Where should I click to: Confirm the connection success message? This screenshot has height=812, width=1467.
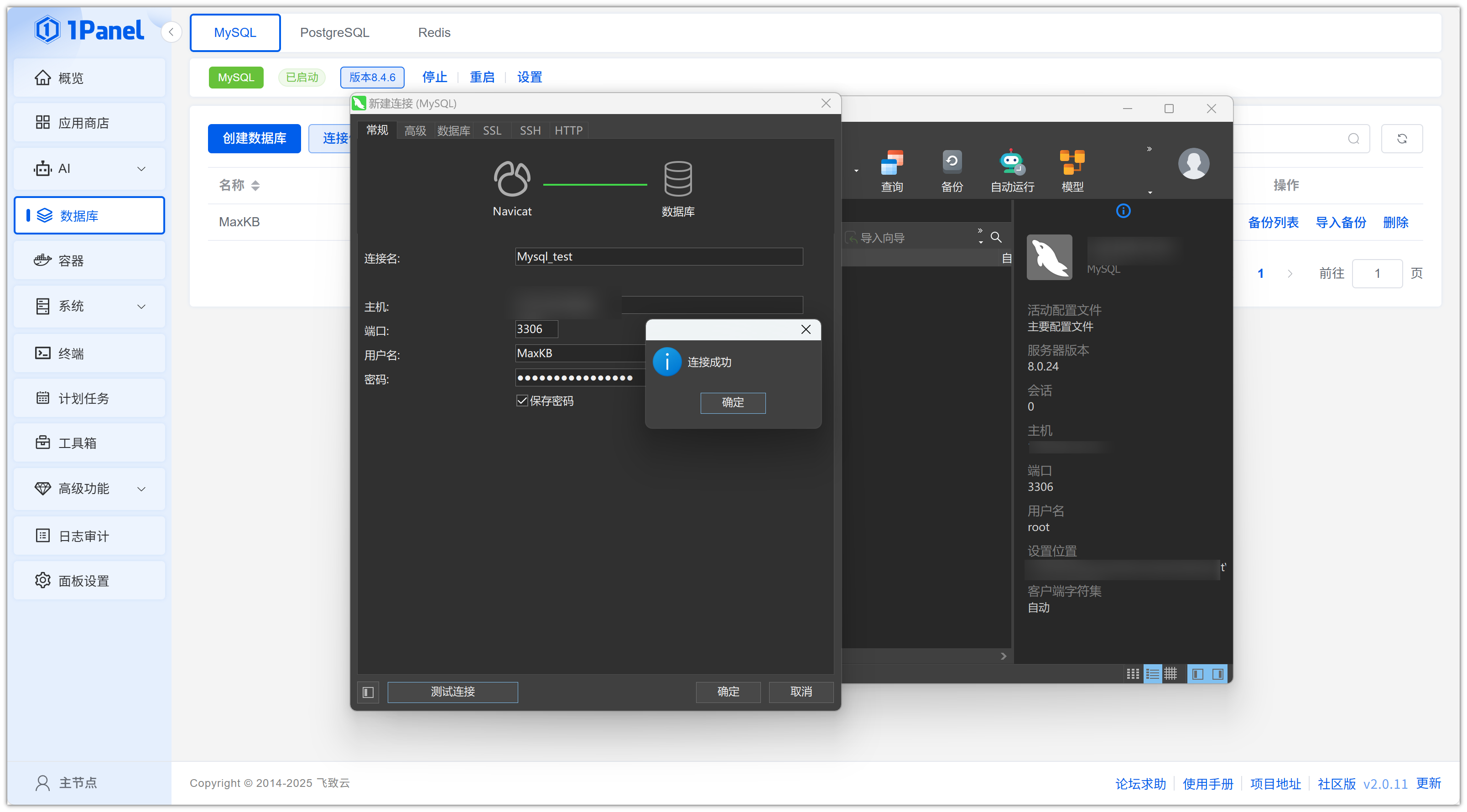733,403
